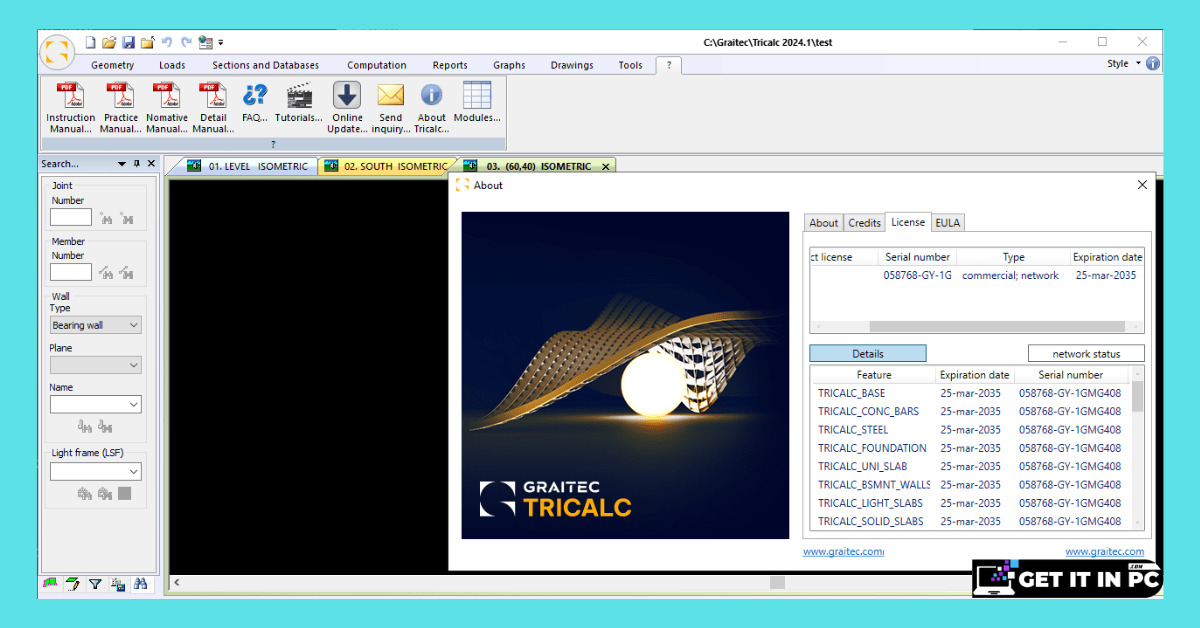The image size is (1200, 628).
Task: Close the Search panel
Action: 151,163
